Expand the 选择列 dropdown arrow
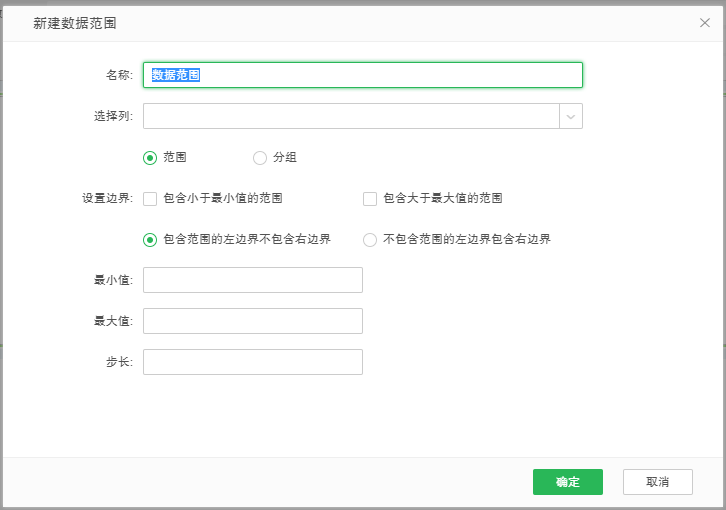 pyautogui.click(x=571, y=116)
